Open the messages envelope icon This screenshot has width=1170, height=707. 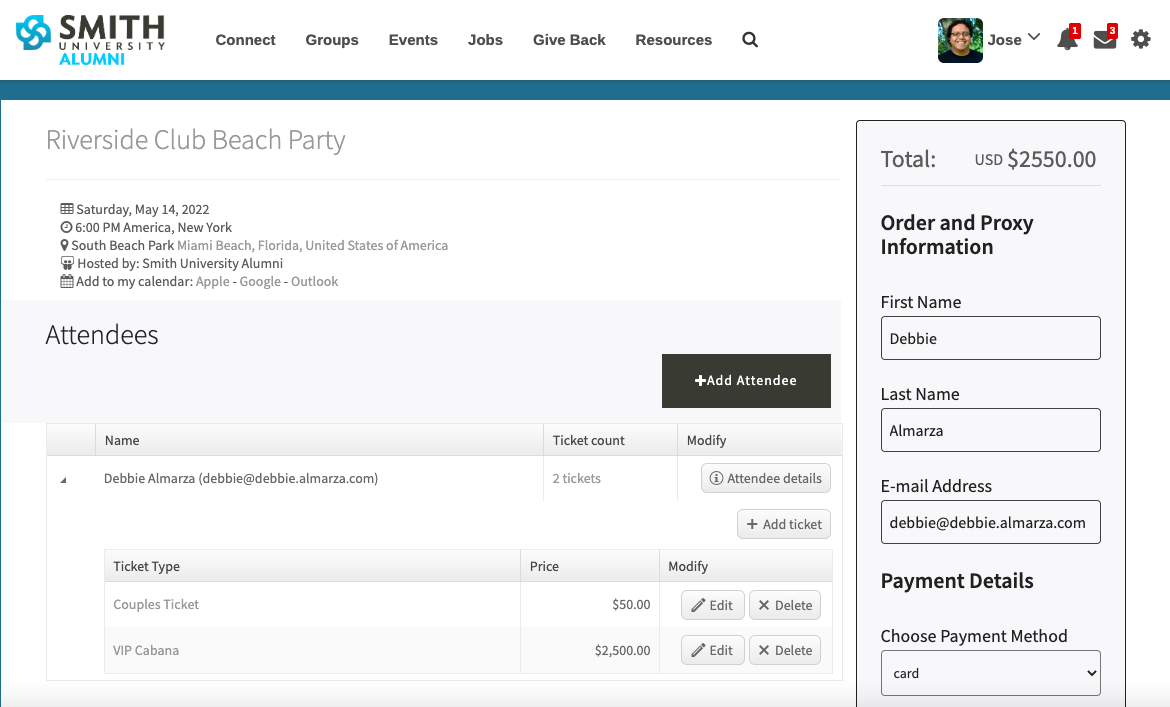coord(1105,38)
